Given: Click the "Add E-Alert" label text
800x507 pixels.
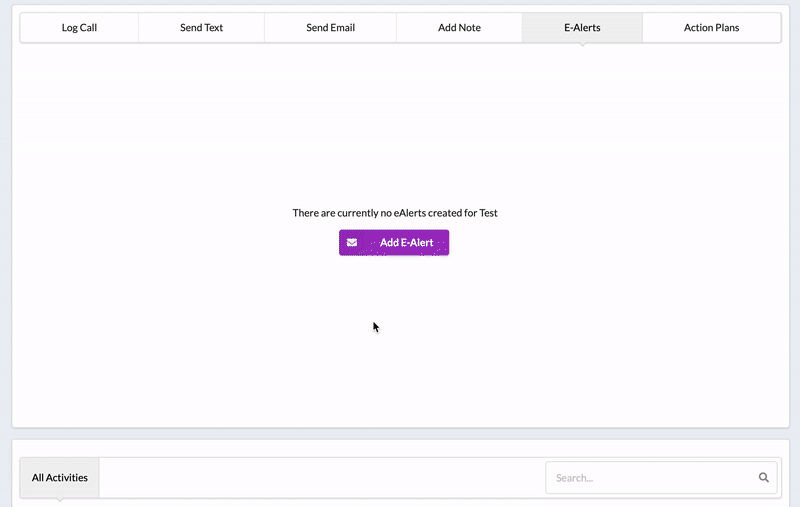Looking at the screenshot, I should pyautogui.click(x=406, y=243).
